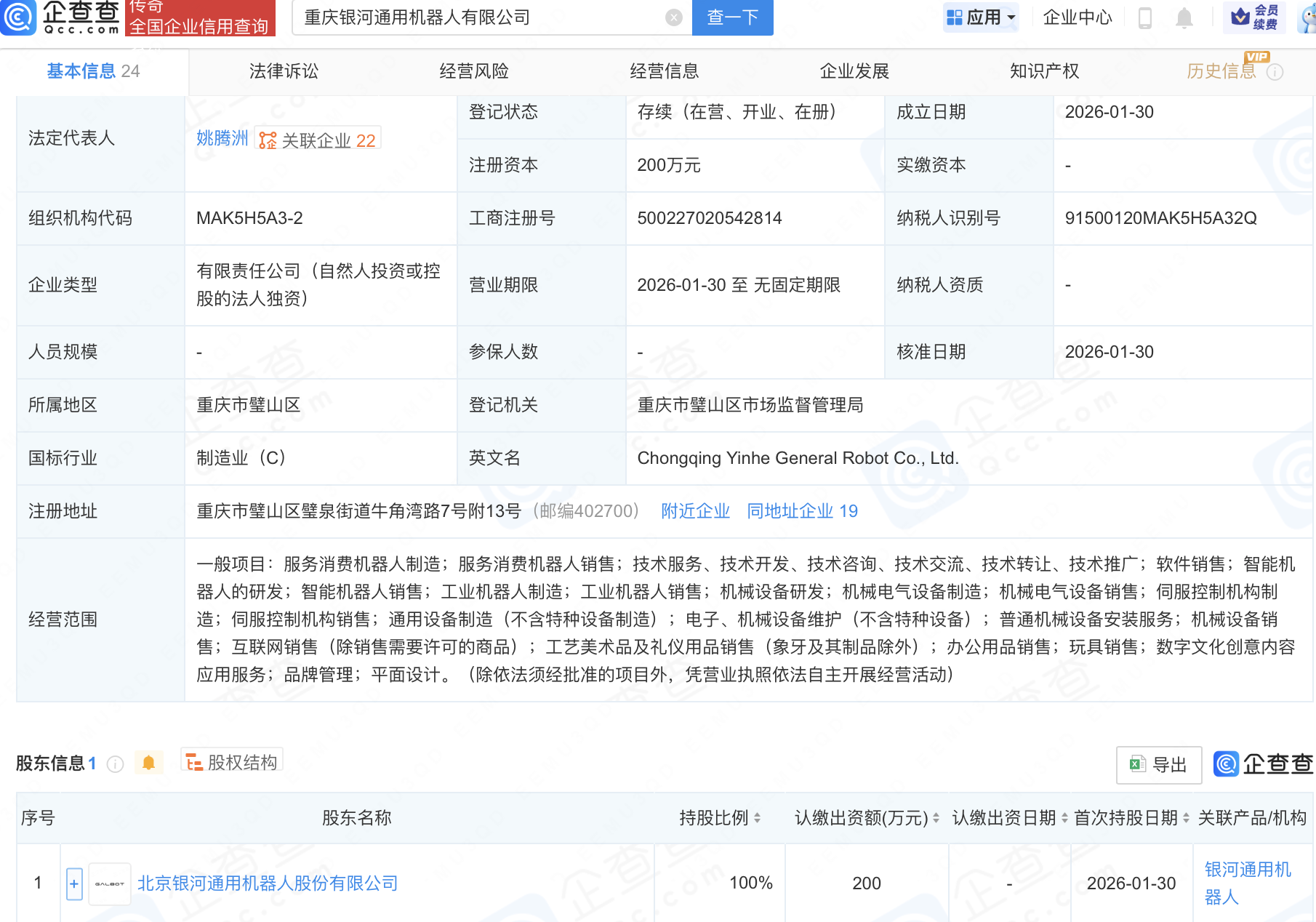Open 北京银河通用机器人股份有限公司 shareholder link
1316x922 pixels.
pyautogui.click(x=268, y=883)
